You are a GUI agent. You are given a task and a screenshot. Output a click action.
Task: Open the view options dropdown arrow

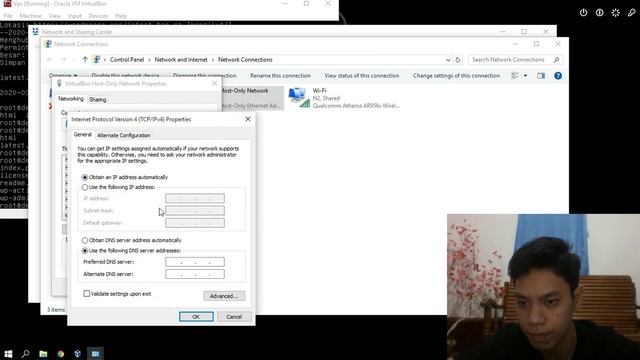525,76
